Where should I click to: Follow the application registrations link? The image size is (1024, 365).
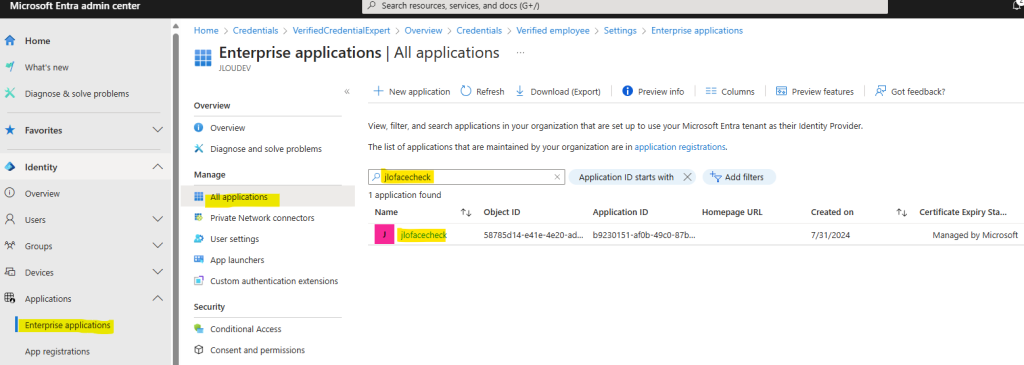(680, 147)
